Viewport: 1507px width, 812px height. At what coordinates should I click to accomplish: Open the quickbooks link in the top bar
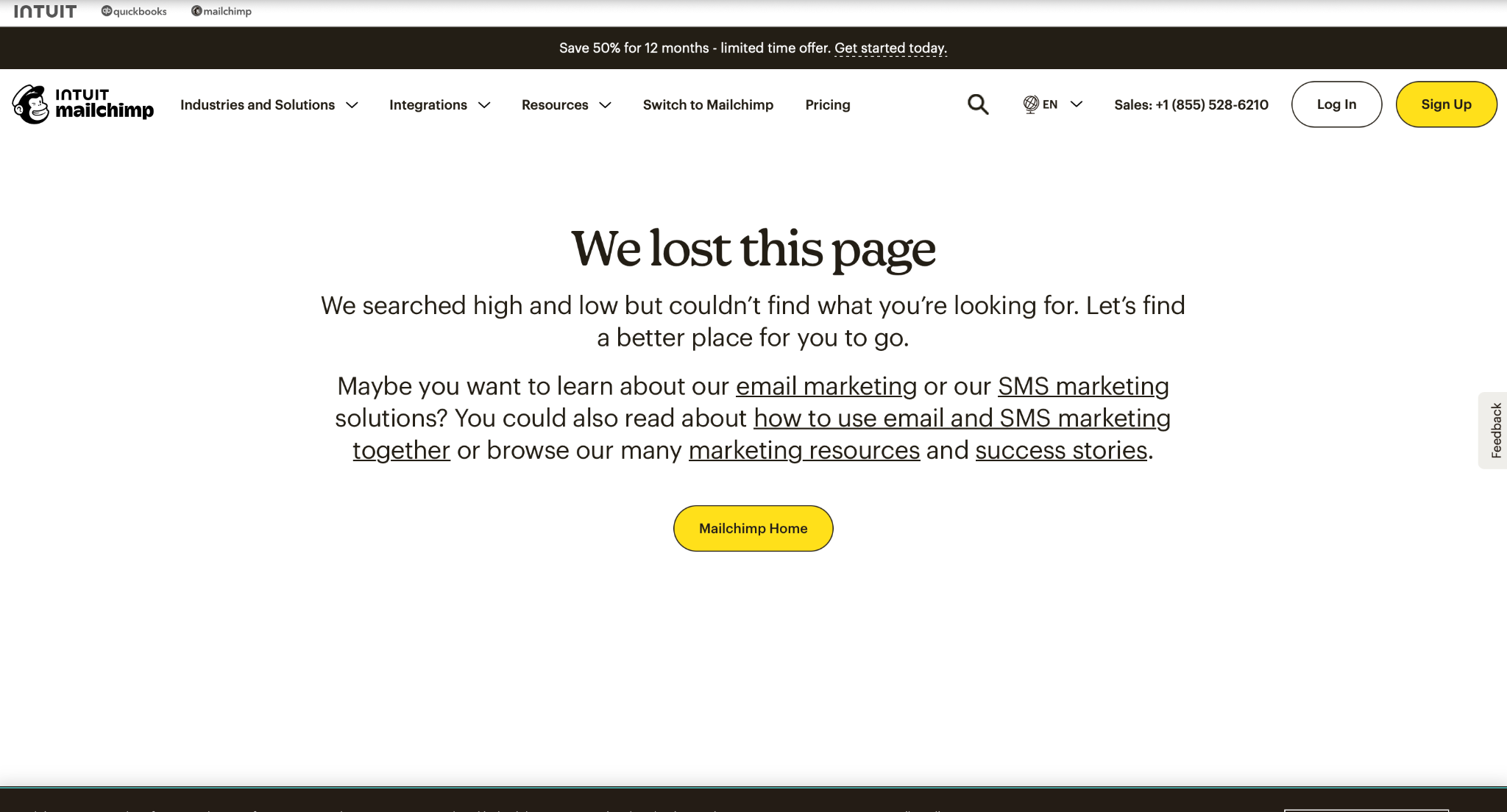tap(134, 11)
